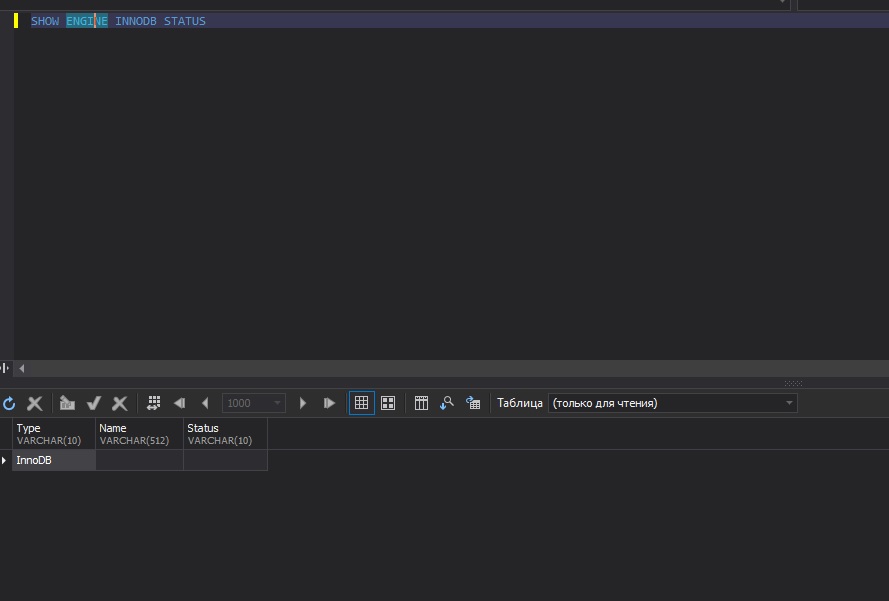Screen dimensions: 889x601
Task: Select the InnoDB result cell
Action: (53, 460)
